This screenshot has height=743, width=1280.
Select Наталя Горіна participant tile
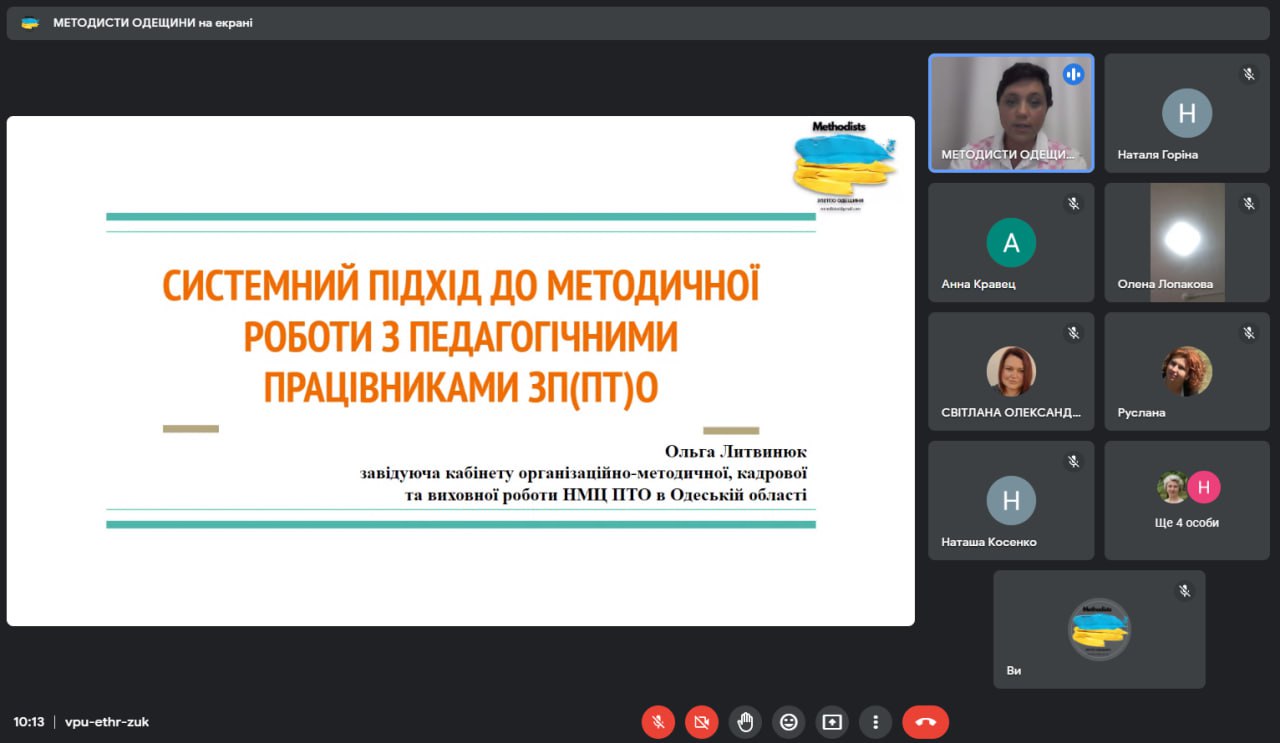(1186, 113)
